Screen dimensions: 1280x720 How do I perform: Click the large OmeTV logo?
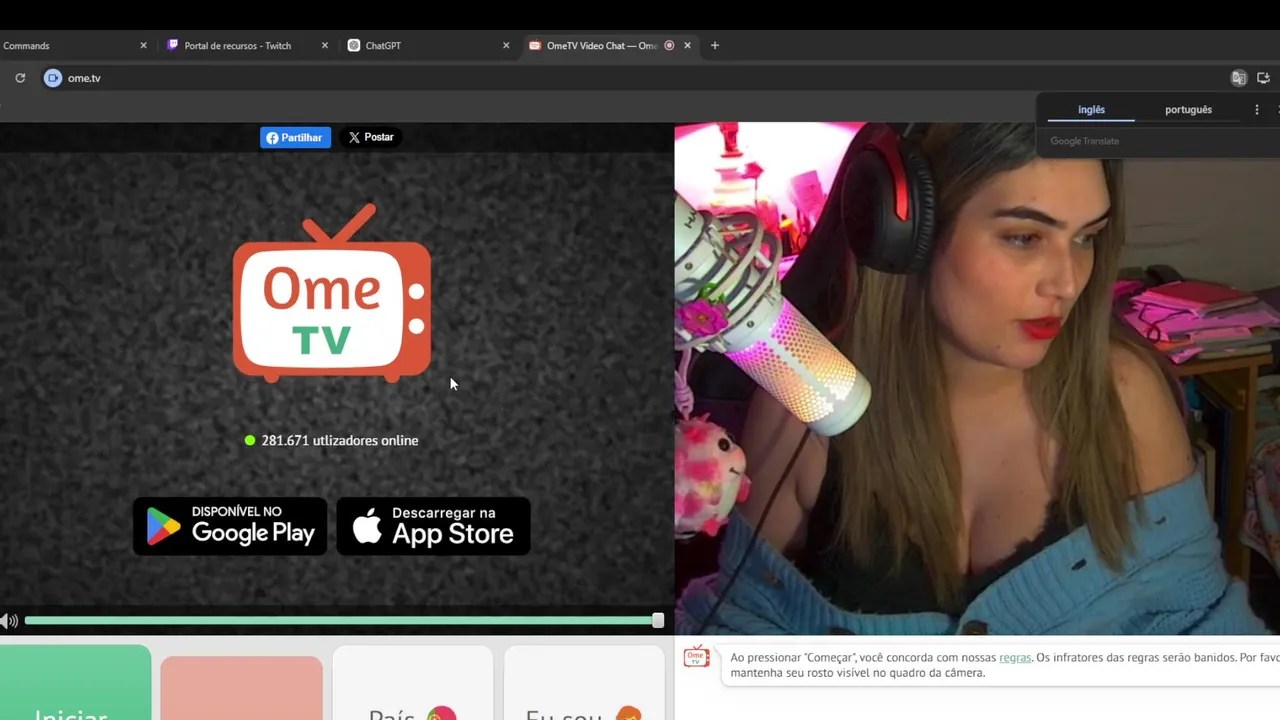pos(332,293)
